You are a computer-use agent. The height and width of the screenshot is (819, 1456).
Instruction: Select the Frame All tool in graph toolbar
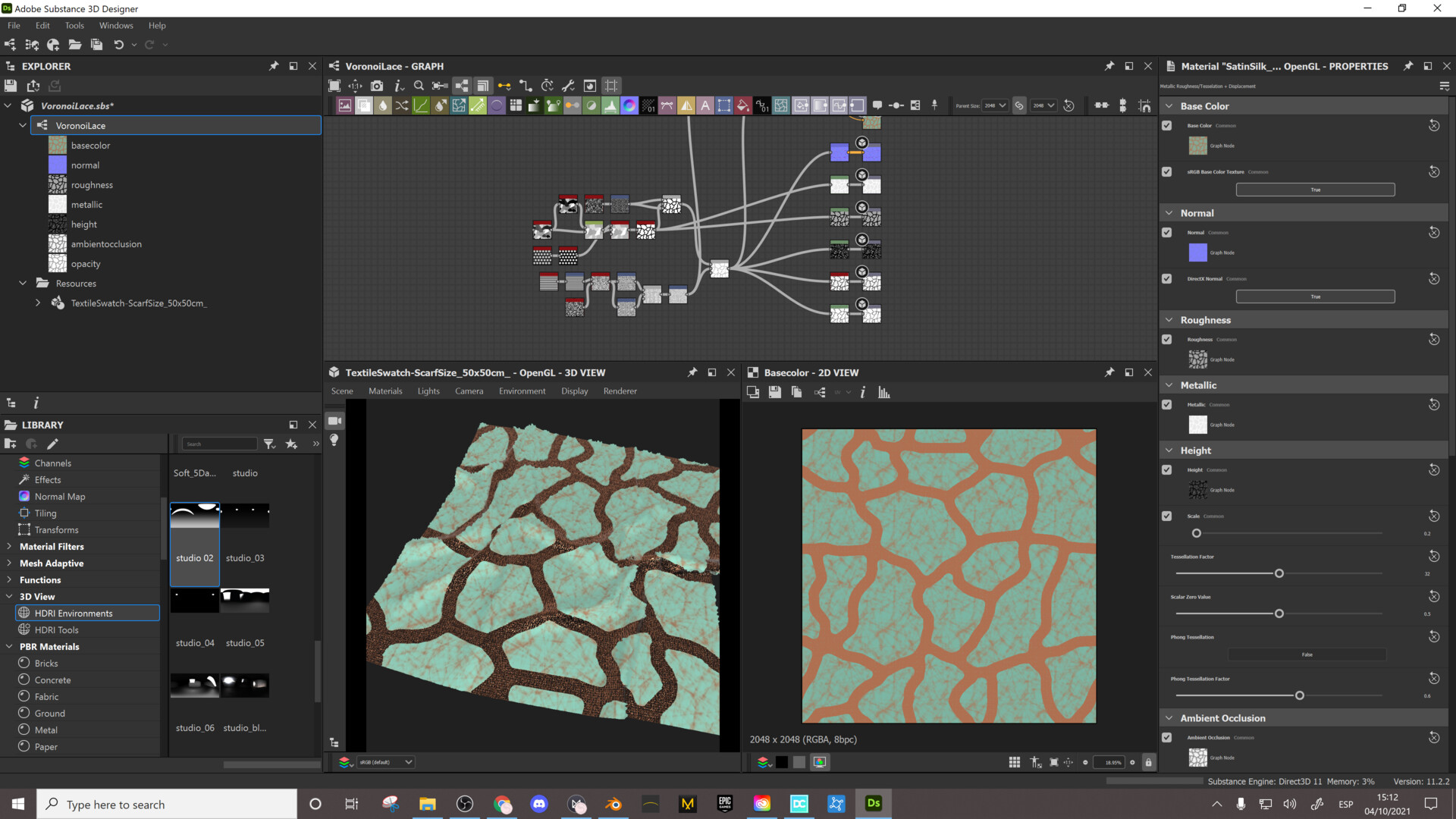pos(334,85)
